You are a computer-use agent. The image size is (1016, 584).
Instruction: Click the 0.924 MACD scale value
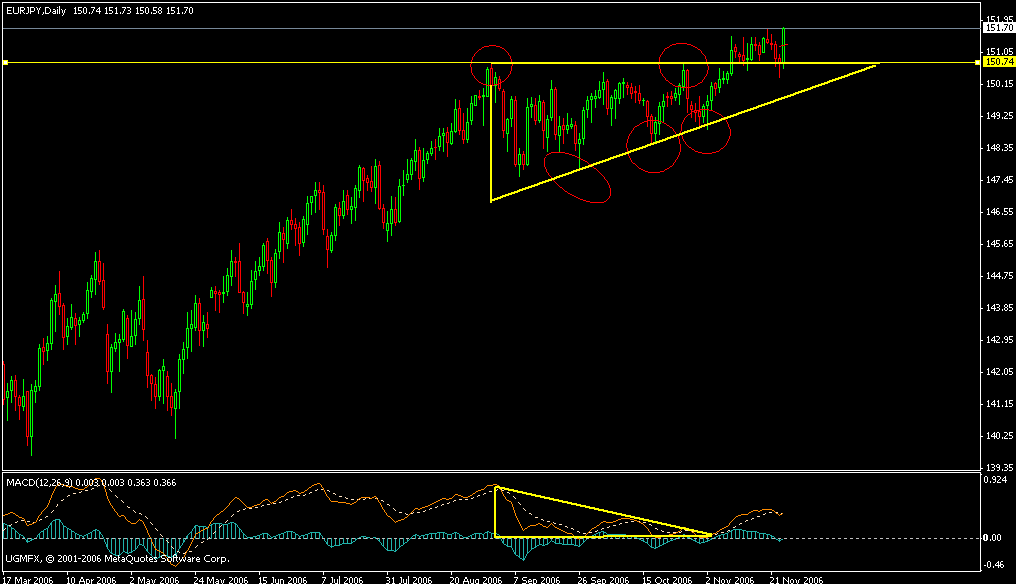(x=995, y=480)
